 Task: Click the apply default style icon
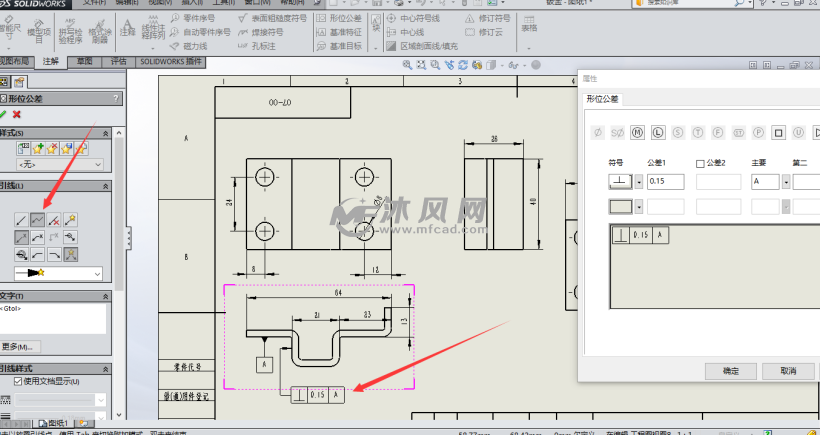click(x=23, y=148)
